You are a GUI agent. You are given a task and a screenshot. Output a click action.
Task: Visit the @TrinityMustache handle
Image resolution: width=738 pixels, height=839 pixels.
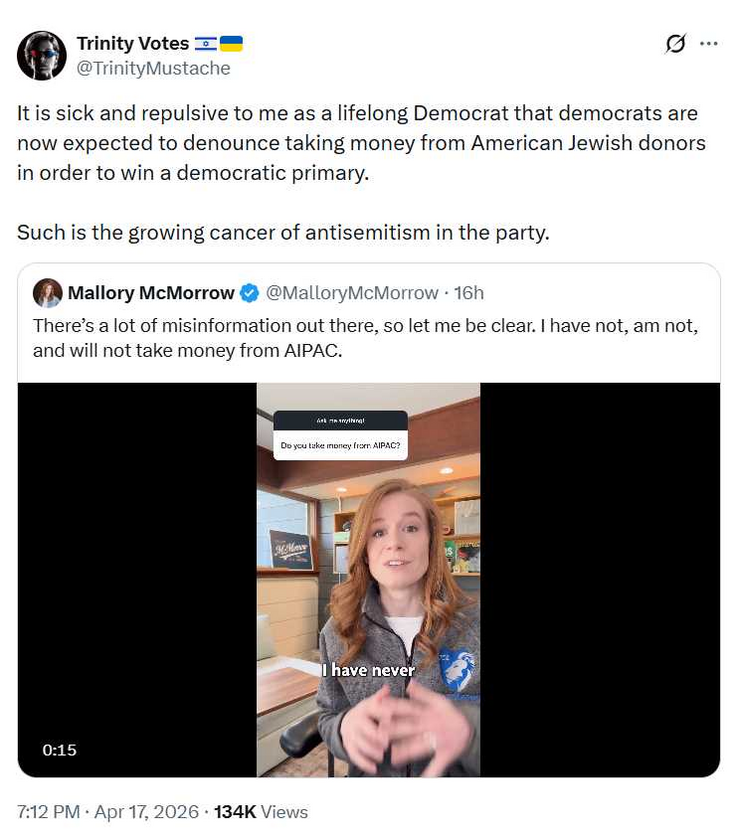tap(153, 68)
